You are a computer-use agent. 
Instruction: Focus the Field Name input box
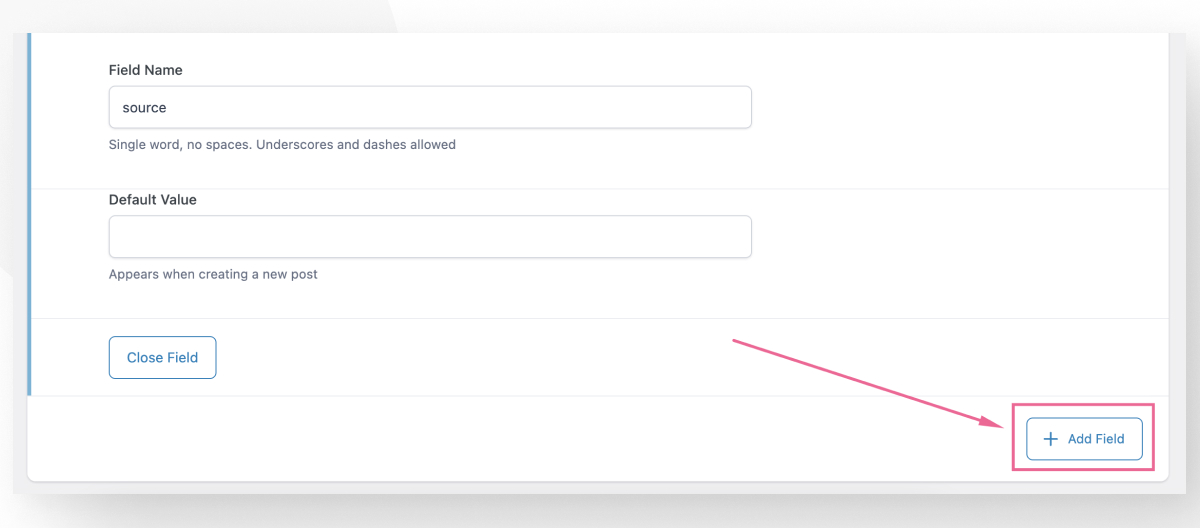[430, 107]
